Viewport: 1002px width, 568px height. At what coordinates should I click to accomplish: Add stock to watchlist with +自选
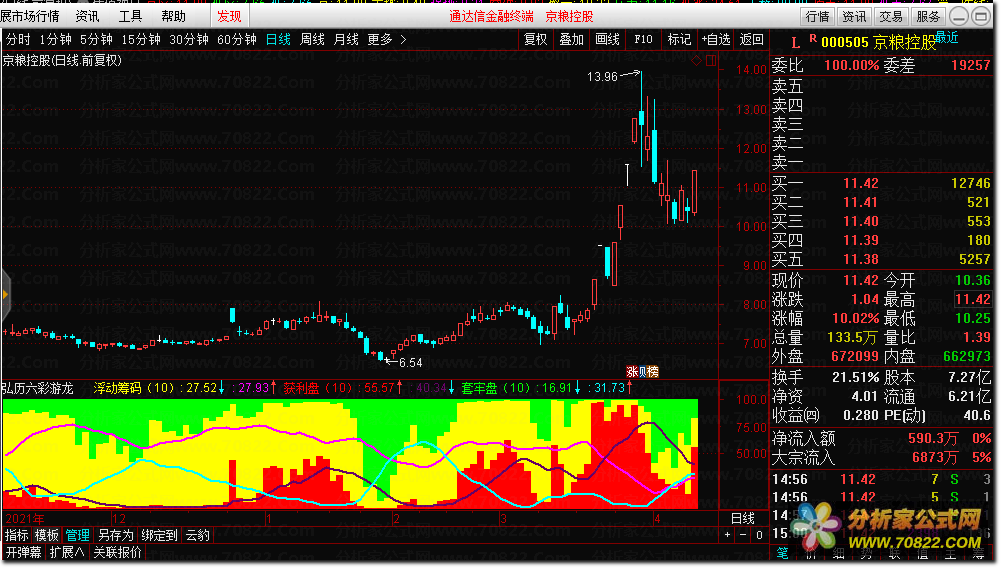[x=716, y=40]
